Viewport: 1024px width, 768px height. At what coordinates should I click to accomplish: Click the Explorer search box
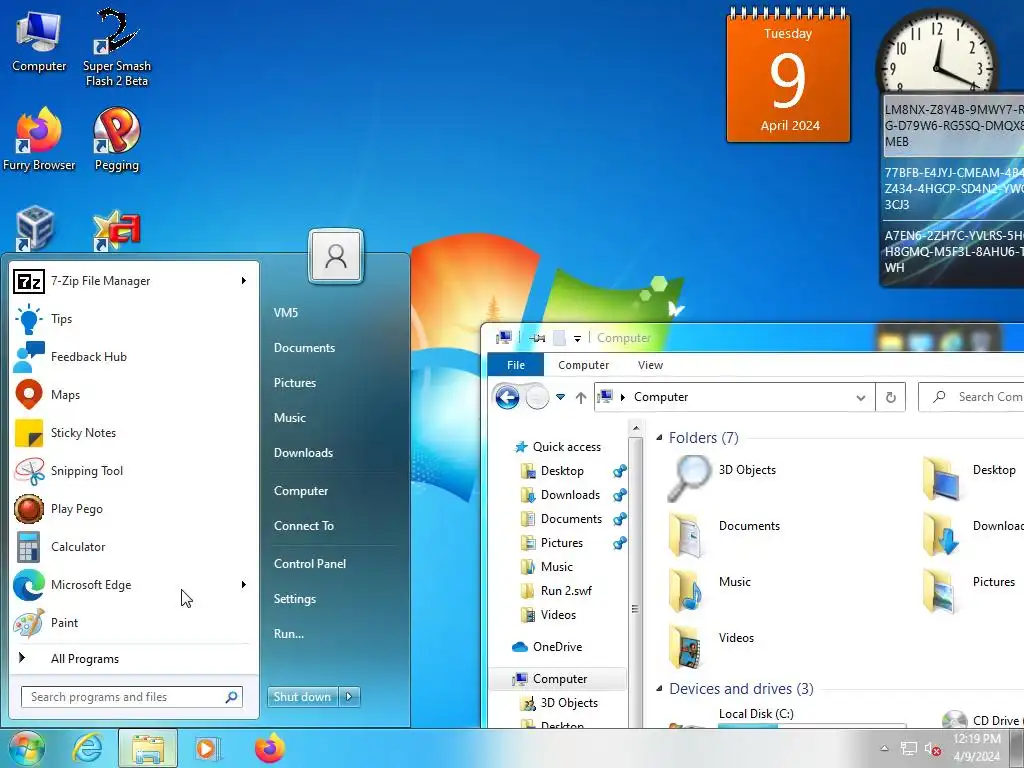(972, 397)
